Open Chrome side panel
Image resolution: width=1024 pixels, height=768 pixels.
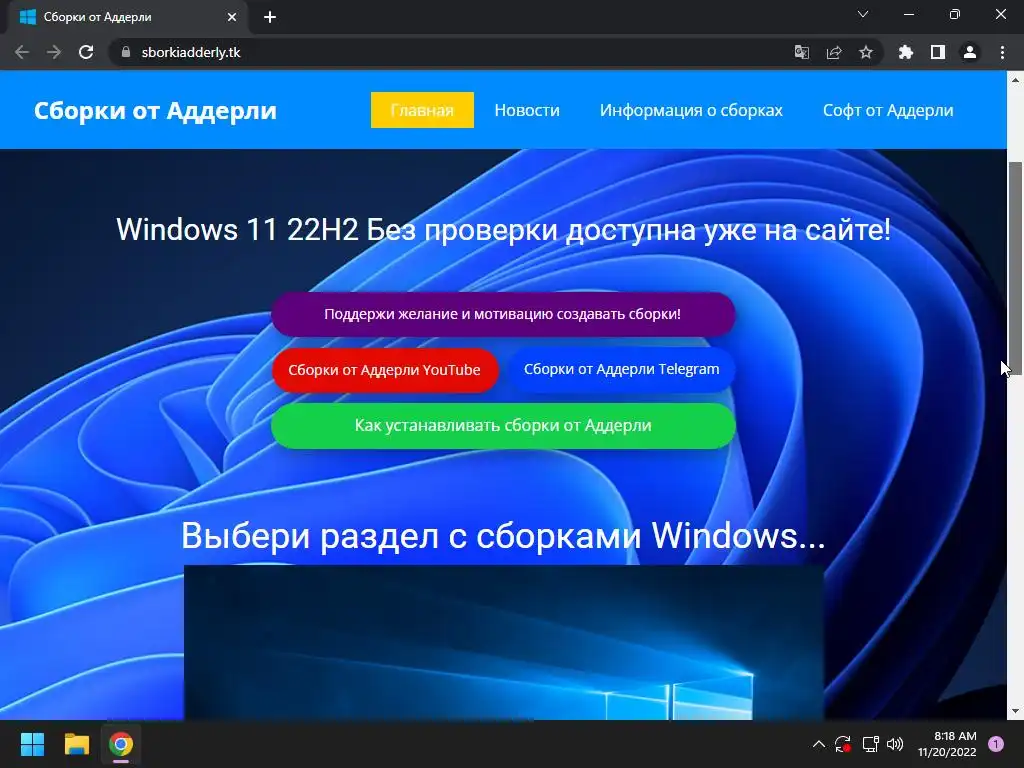(938, 52)
